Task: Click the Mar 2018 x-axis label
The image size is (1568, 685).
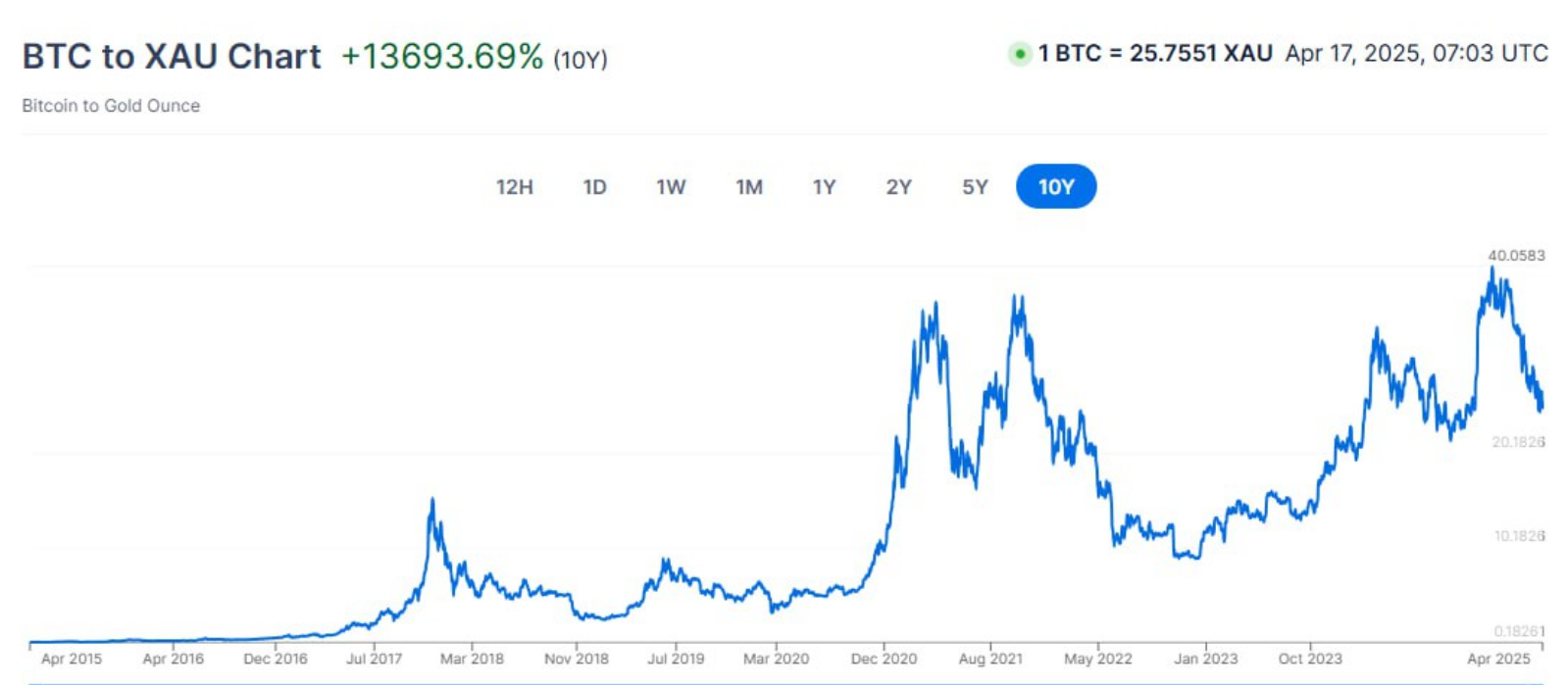Action: point(472,659)
